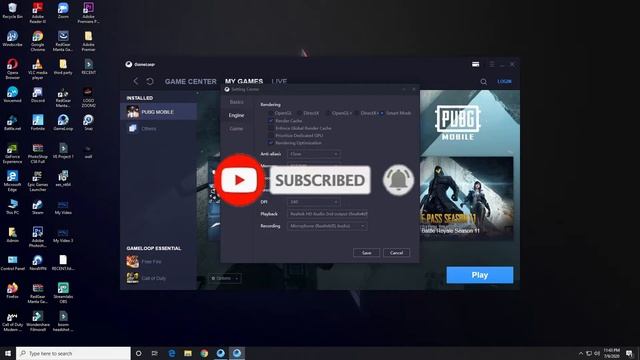Image resolution: width=640 pixels, height=360 pixels.
Task: Select PUBG MOBILE in installed list
Action: [158, 112]
